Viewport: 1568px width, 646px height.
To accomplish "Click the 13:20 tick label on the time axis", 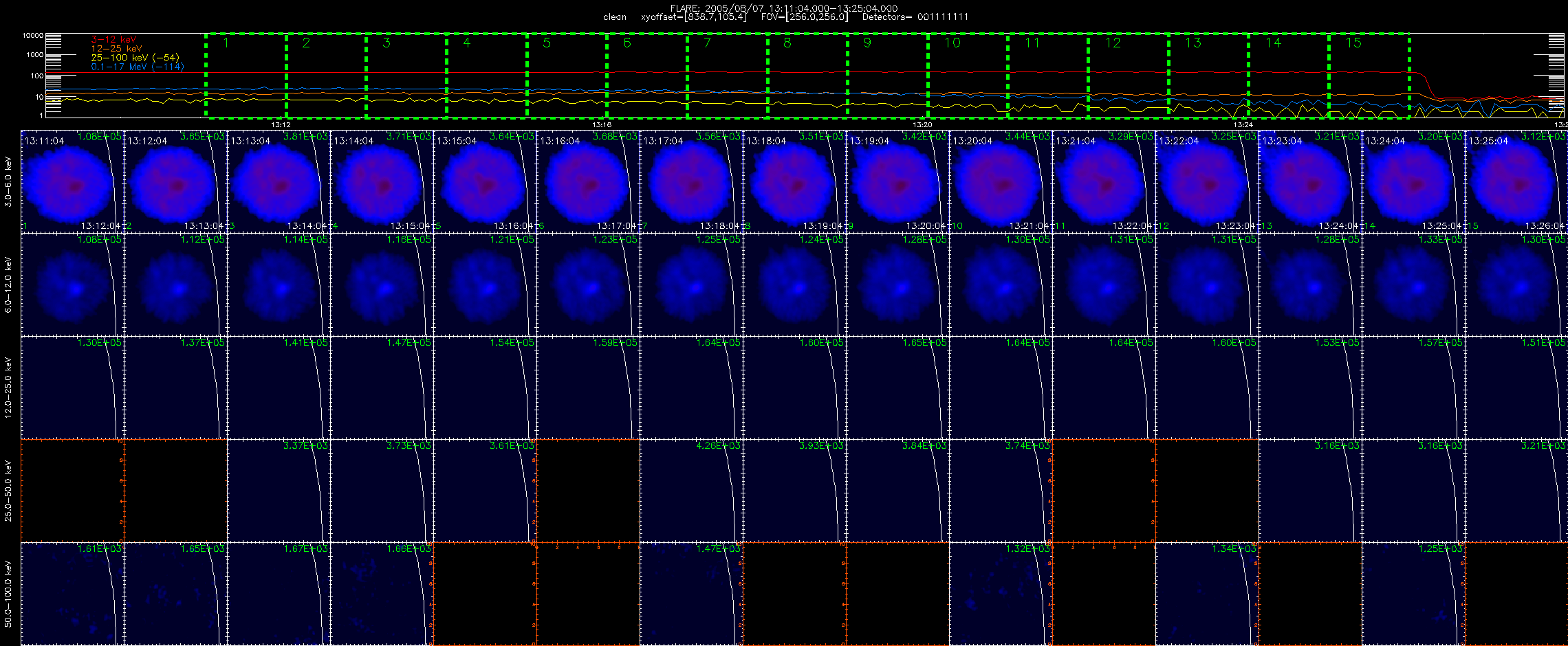I will coord(922,125).
